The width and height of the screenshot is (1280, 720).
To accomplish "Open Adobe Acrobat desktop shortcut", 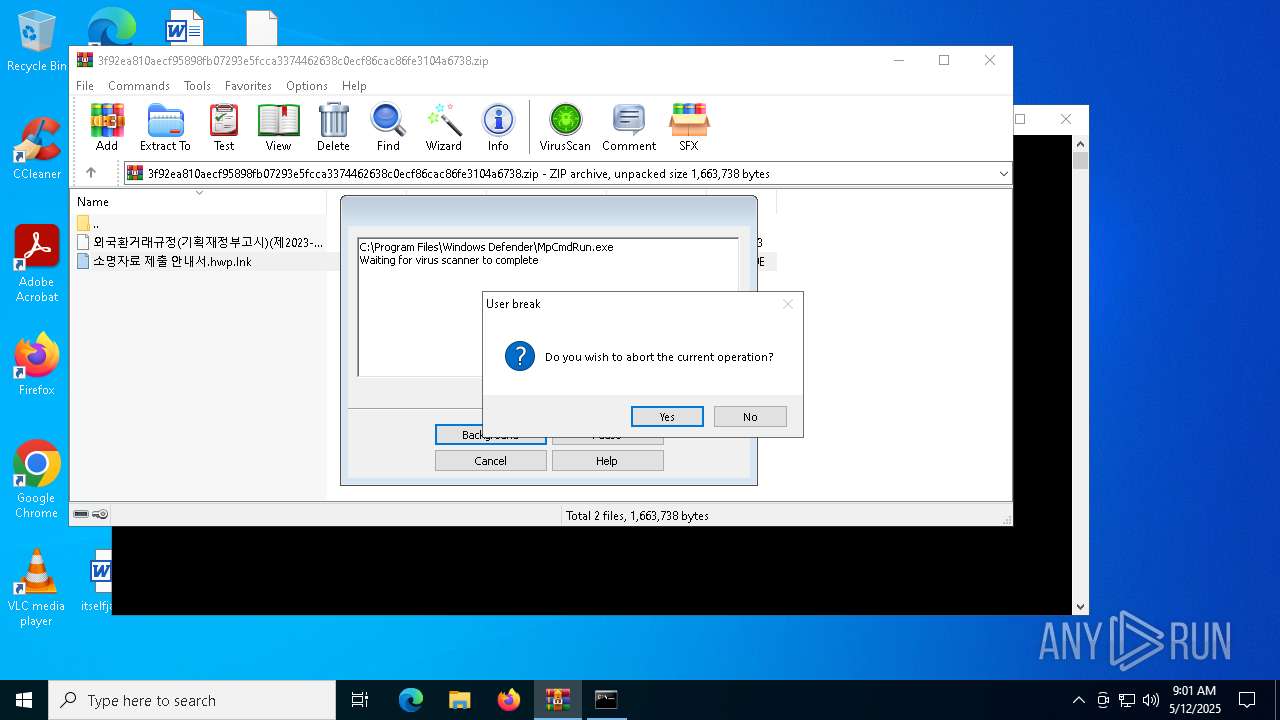I will 37,264.
